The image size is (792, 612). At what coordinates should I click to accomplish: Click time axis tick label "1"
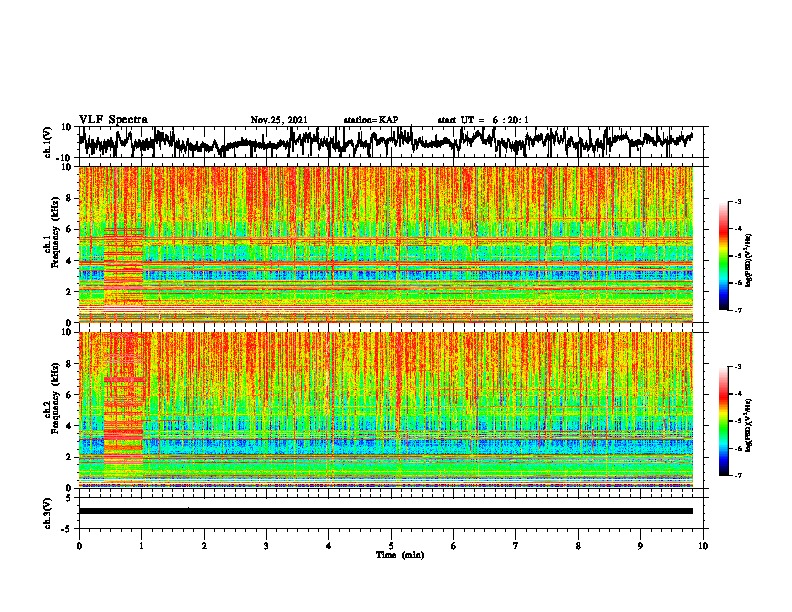click(141, 546)
